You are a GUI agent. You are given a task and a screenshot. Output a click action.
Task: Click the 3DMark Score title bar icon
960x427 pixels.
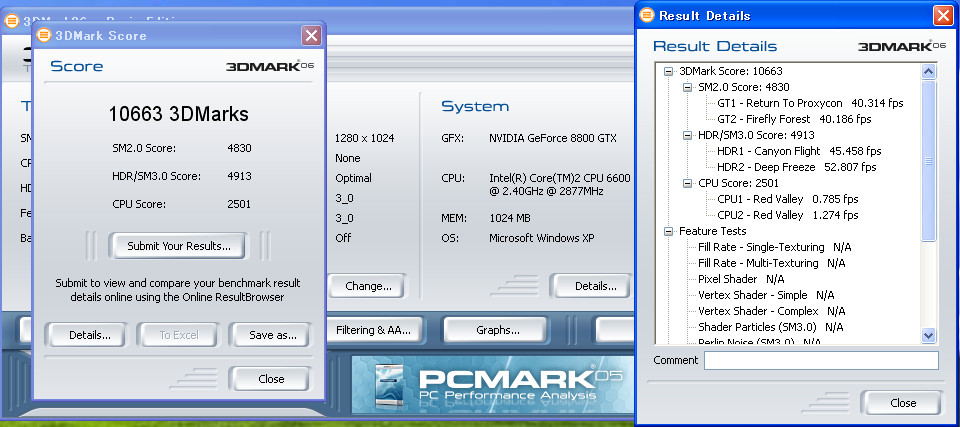(44, 35)
